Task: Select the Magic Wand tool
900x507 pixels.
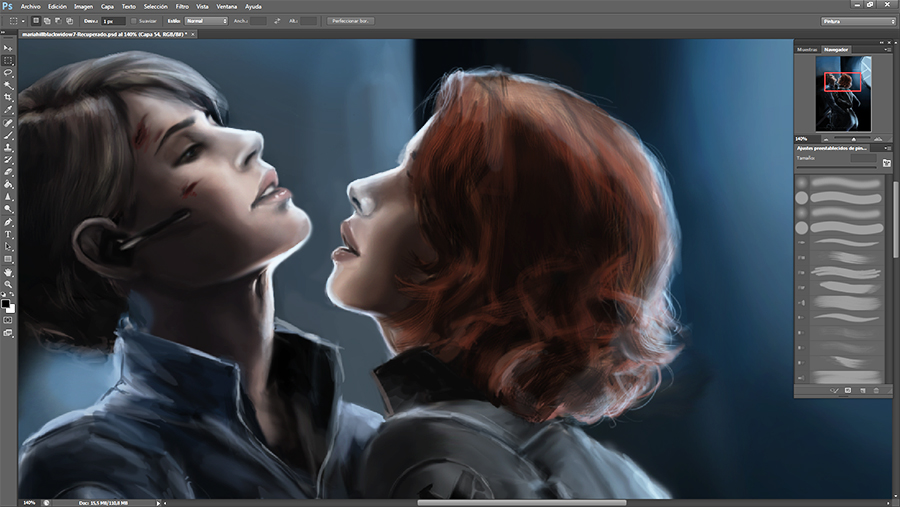Action: coord(8,86)
